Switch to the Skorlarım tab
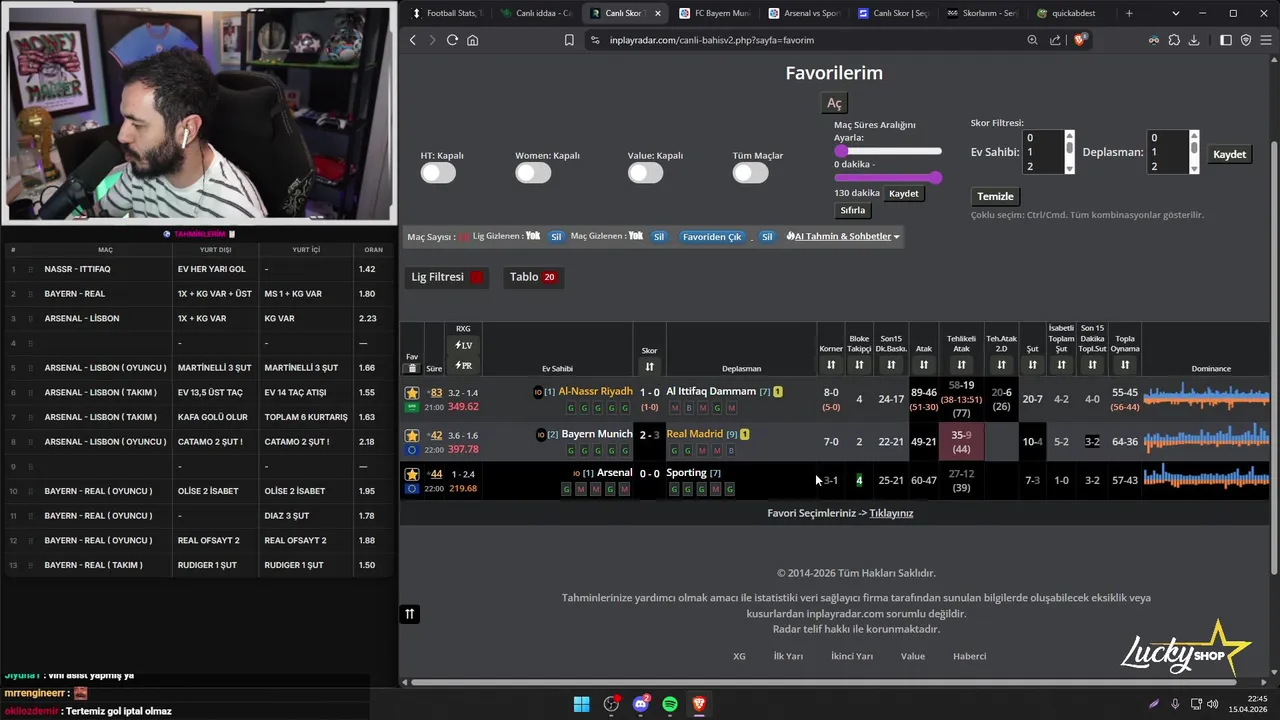The height and width of the screenshot is (720, 1280). pos(981,13)
